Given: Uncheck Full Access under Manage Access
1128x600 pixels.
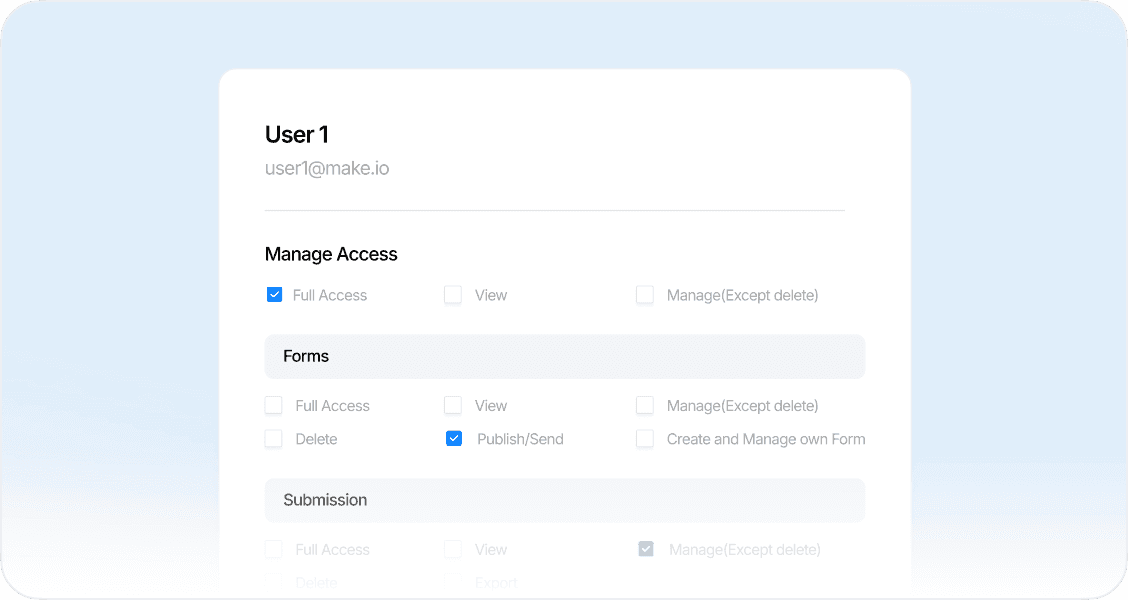Looking at the screenshot, I should 274,295.
